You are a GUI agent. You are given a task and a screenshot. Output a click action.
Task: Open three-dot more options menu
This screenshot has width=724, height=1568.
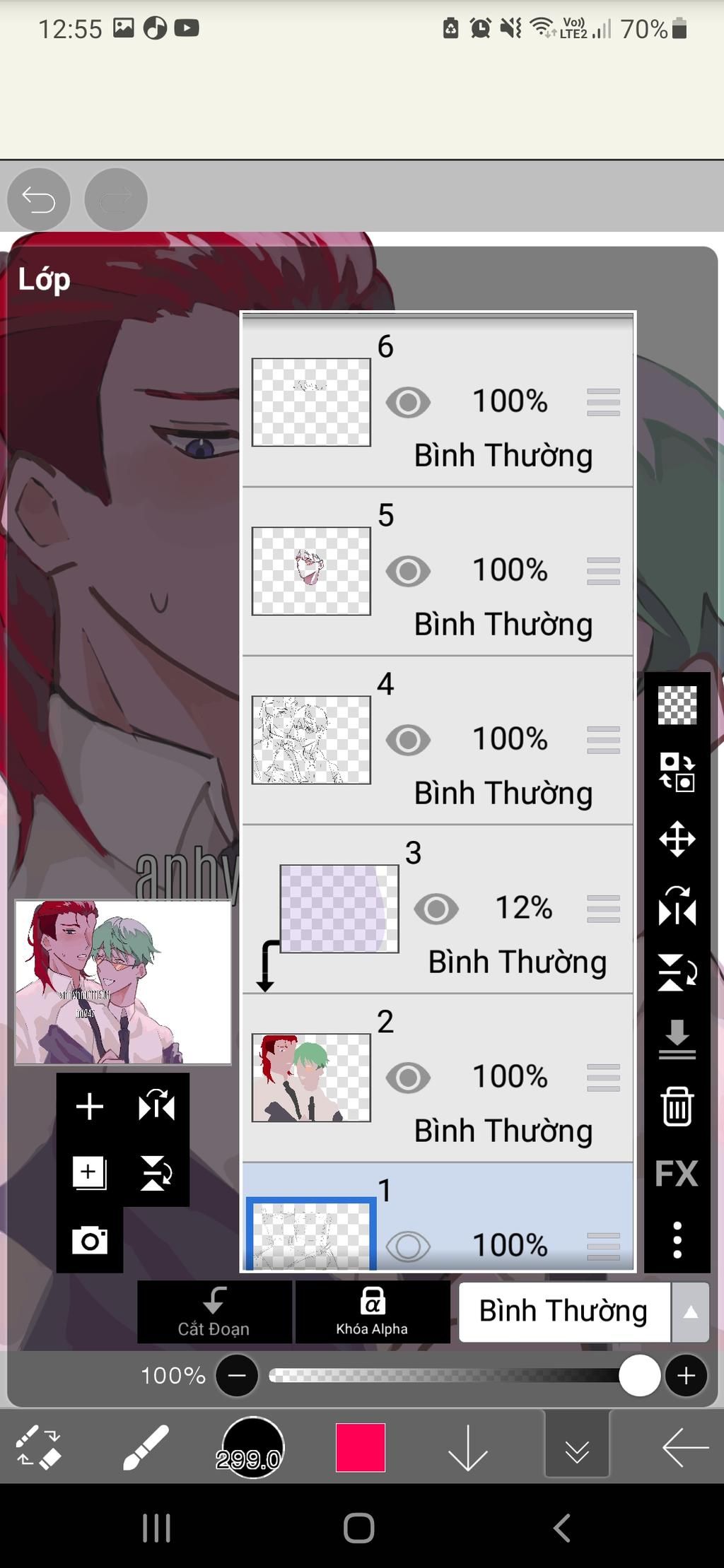(x=677, y=1240)
